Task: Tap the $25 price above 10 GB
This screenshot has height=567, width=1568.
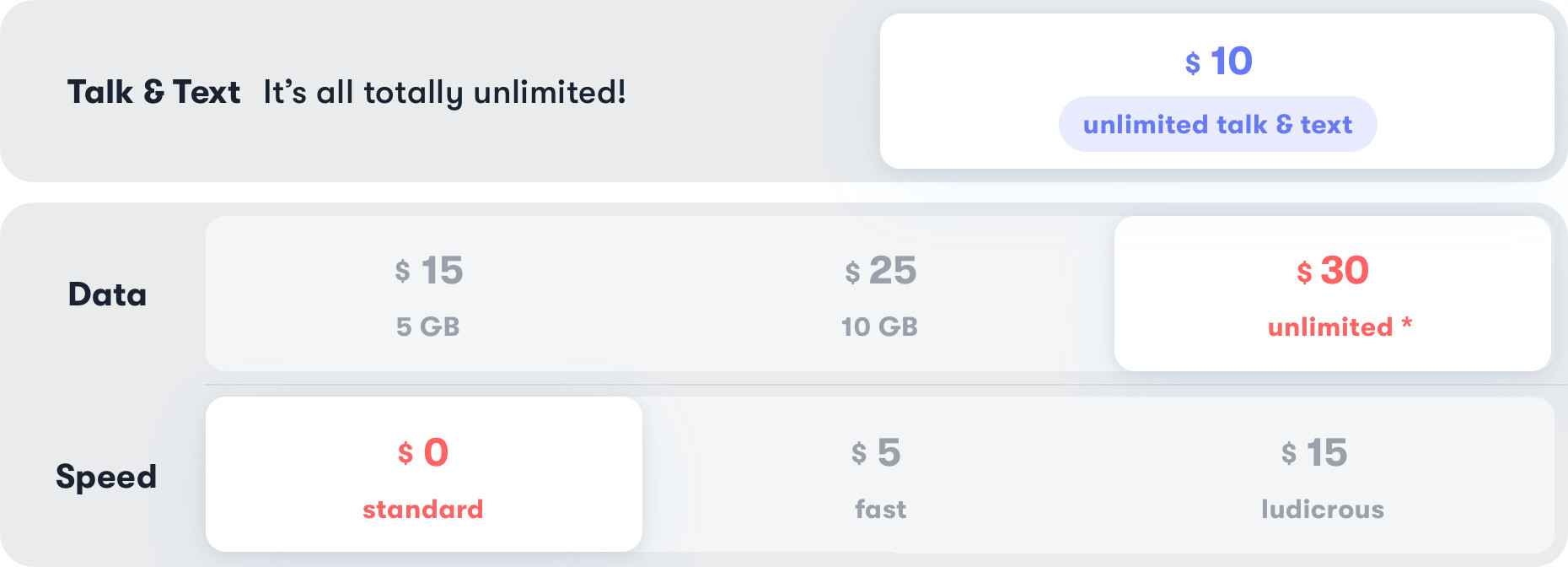Action: pos(880,271)
